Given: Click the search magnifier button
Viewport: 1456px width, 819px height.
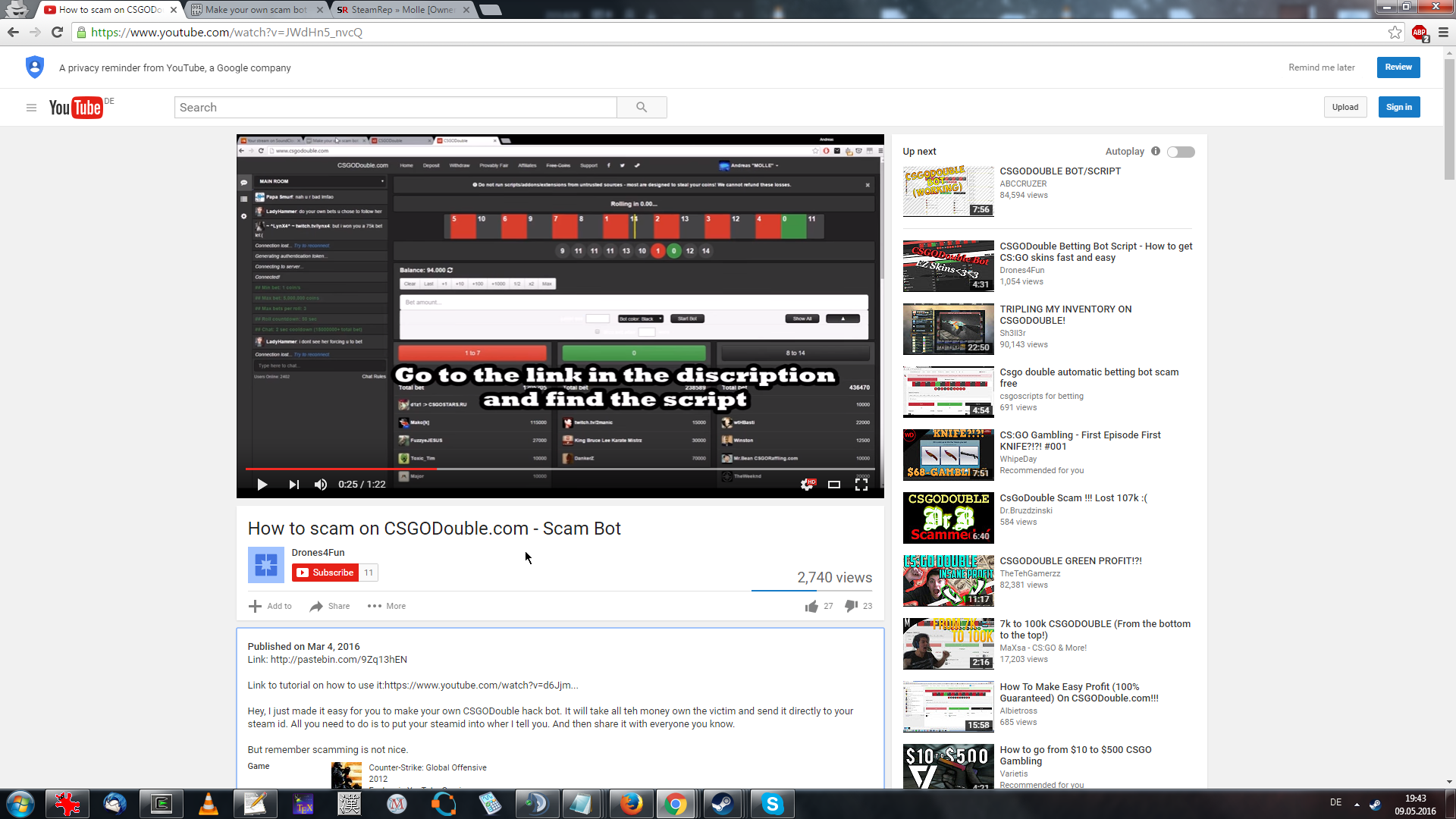Looking at the screenshot, I should pyautogui.click(x=642, y=108).
